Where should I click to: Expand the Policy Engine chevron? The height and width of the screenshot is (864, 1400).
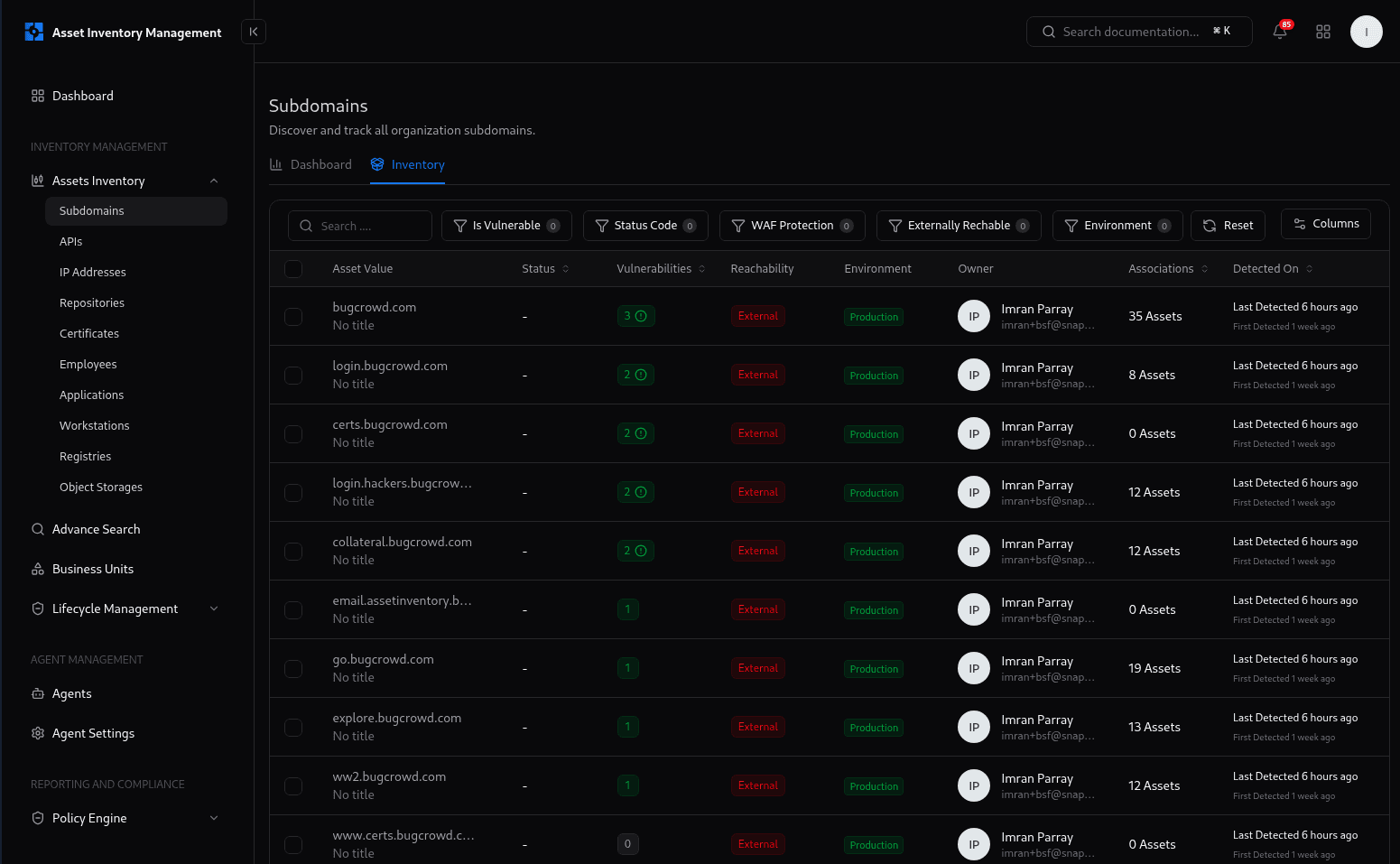[x=214, y=818]
